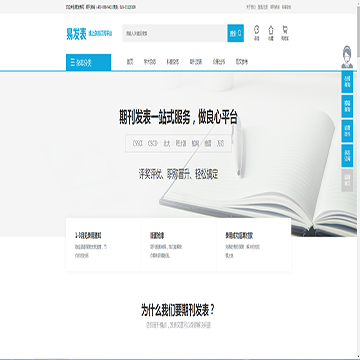Viewport: 360px width, 360px height.
Task: Click the 易发表 site logo
Action: pos(76,34)
